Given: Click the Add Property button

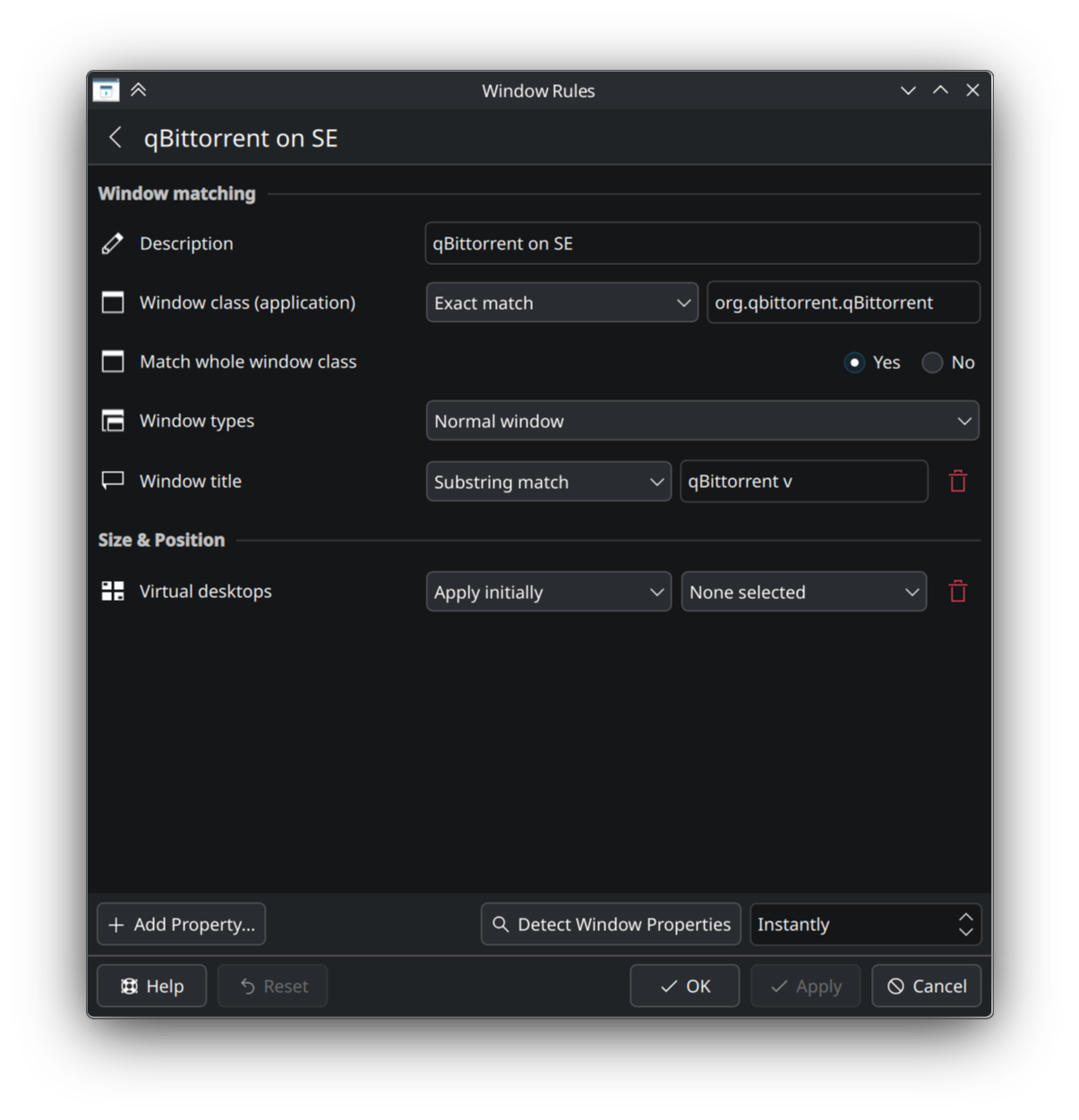Looking at the screenshot, I should (181, 924).
